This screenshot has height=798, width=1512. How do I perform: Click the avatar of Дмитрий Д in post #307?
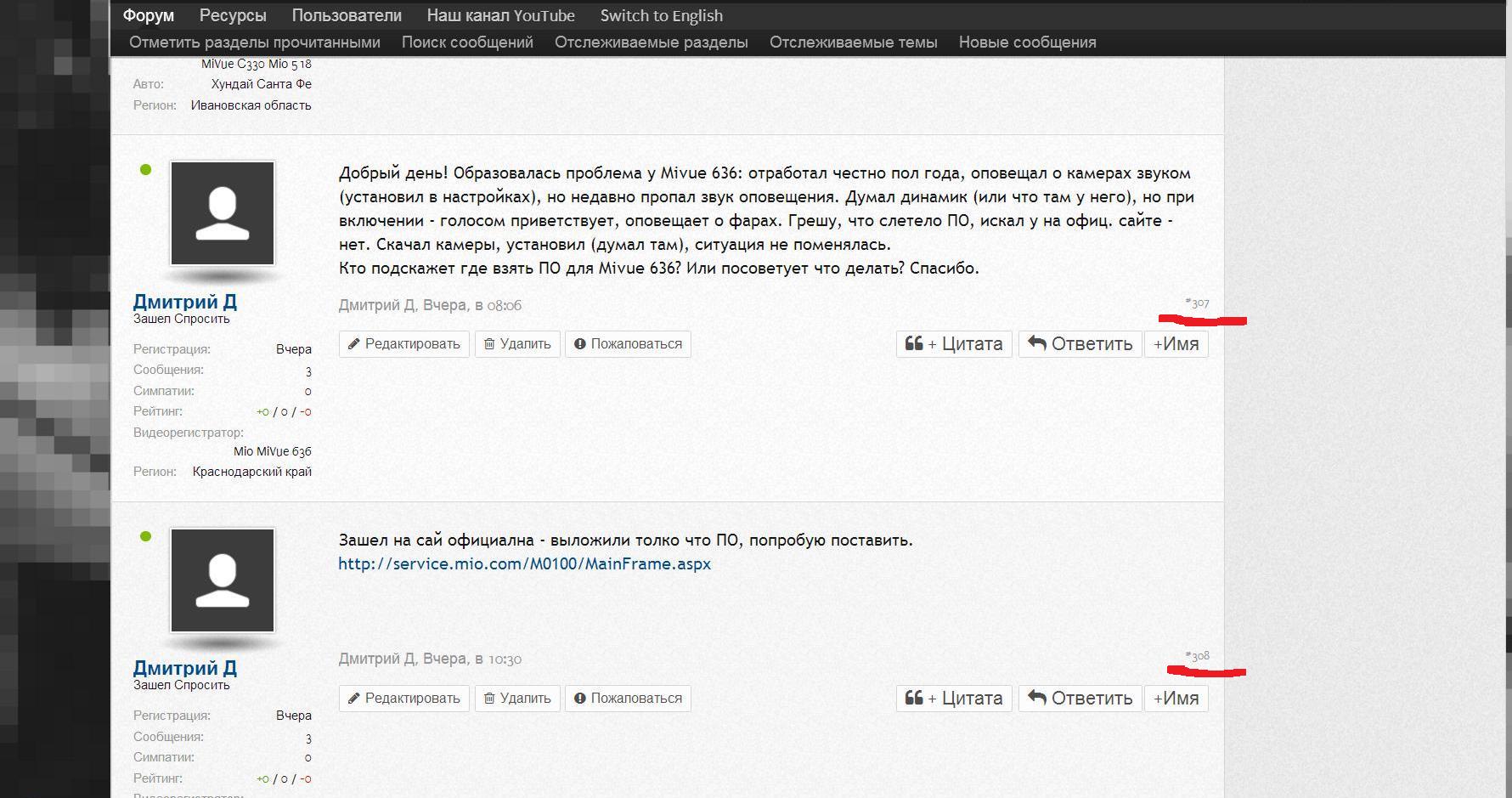(223, 213)
